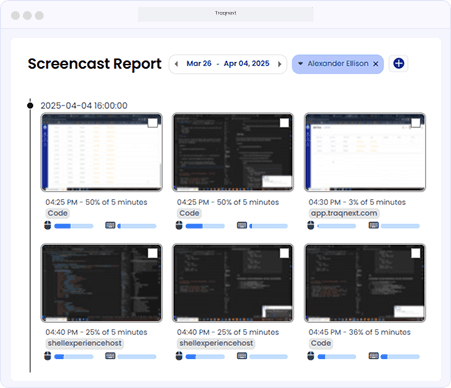Screen dimensions: 451x388
Task: Select checkbox on second 04:25 PM screenshot
Action: 284,123
